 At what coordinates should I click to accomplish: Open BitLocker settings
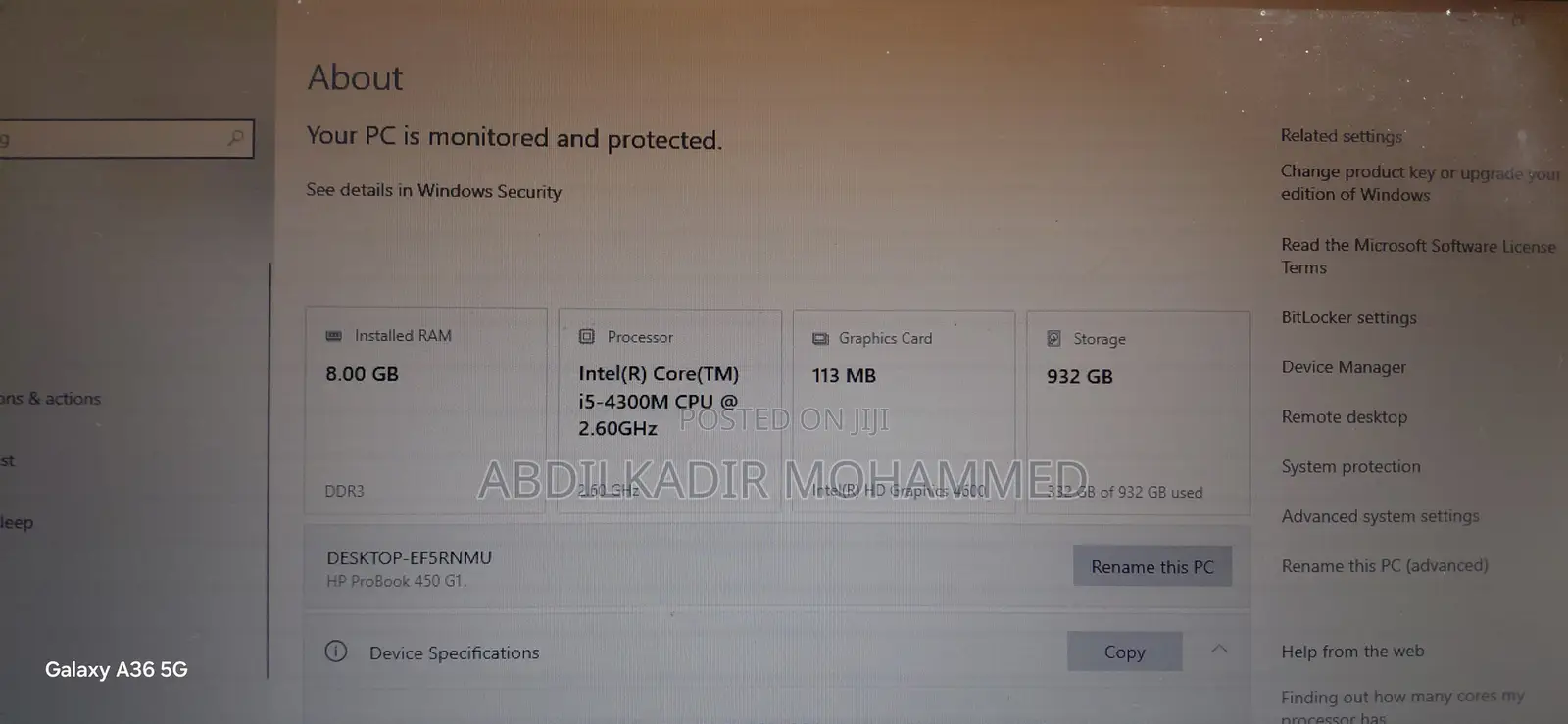point(1348,317)
